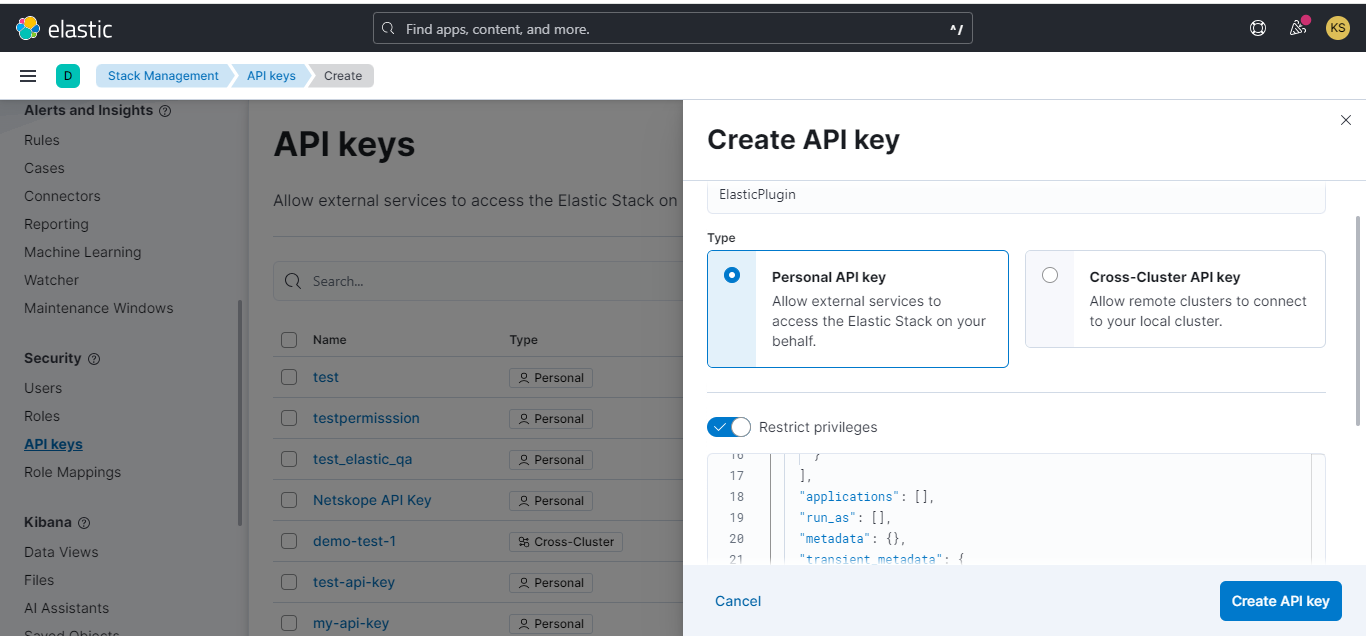Open Watcher in the sidebar

tap(51, 280)
